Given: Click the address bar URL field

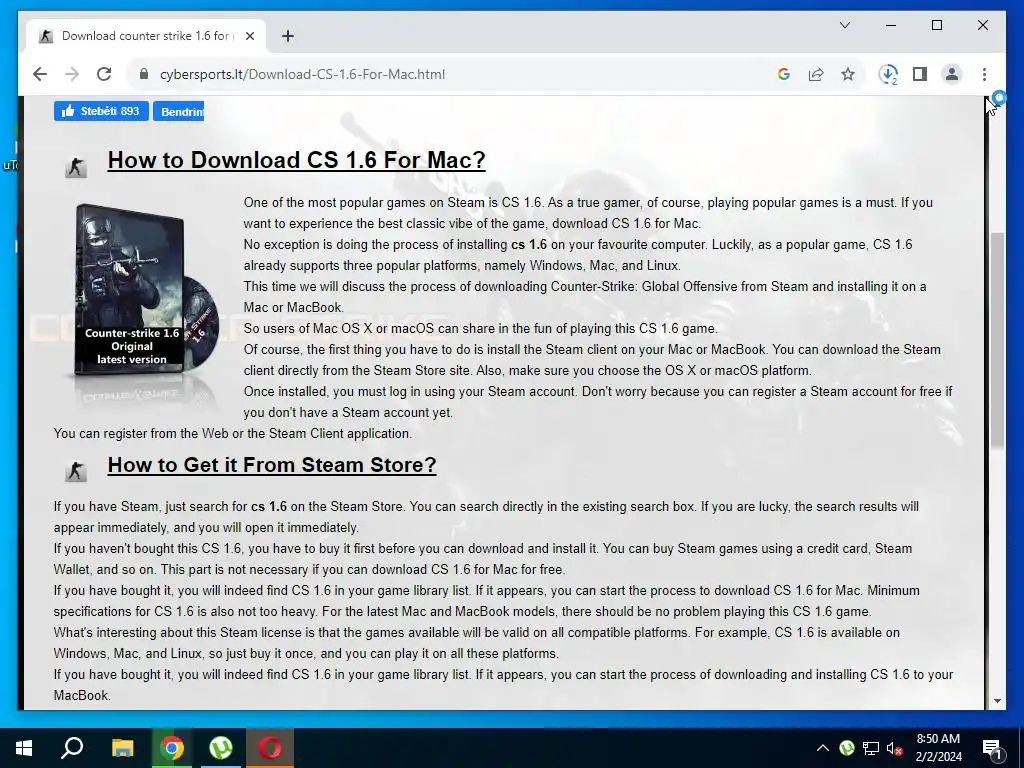Looking at the screenshot, I should [457, 74].
